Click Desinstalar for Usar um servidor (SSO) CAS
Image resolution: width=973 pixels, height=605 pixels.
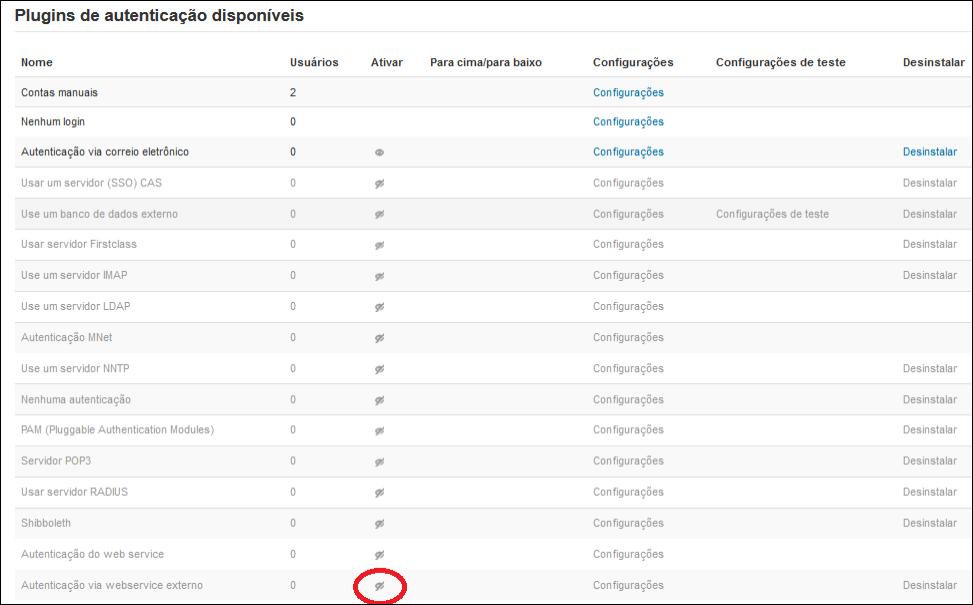pos(930,183)
